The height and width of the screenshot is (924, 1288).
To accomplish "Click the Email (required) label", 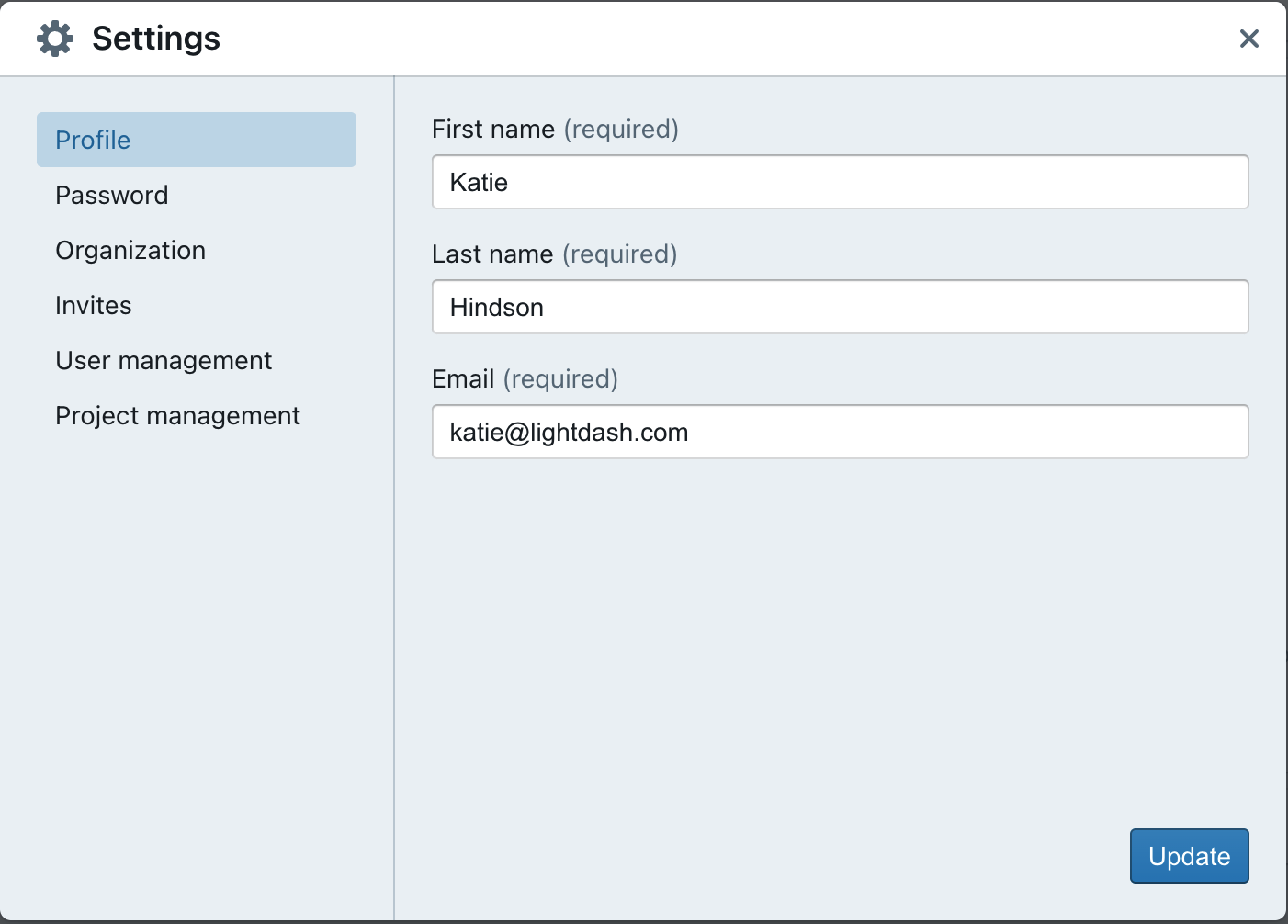I will (525, 379).
